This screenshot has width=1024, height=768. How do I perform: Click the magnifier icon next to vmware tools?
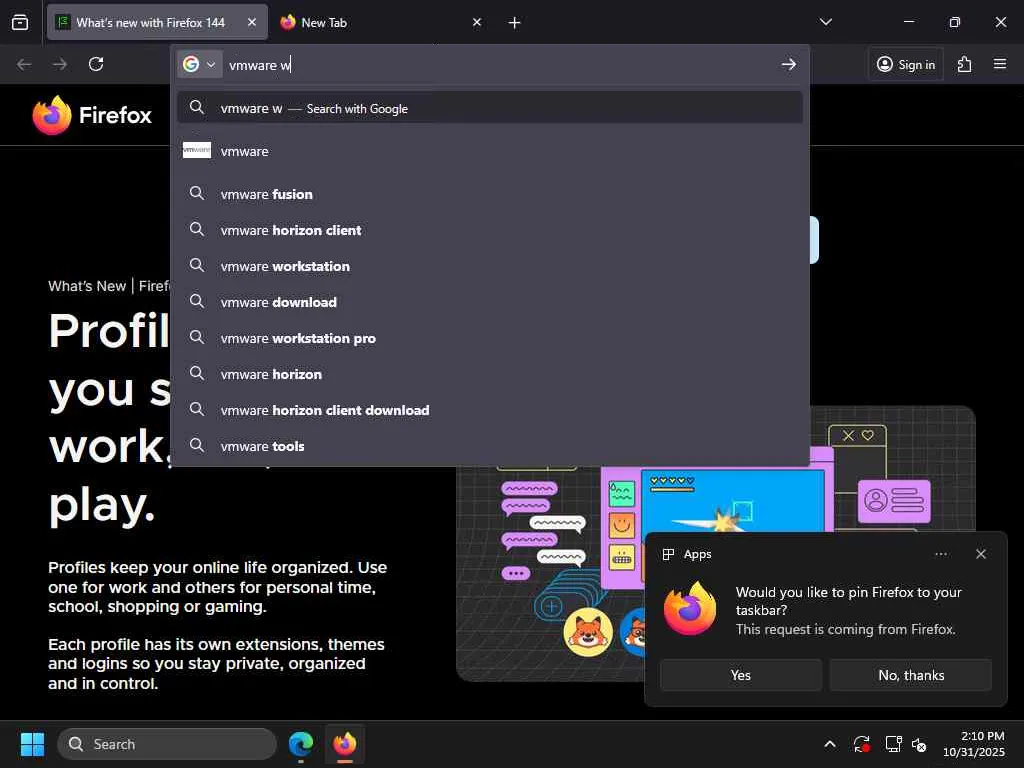(x=197, y=445)
